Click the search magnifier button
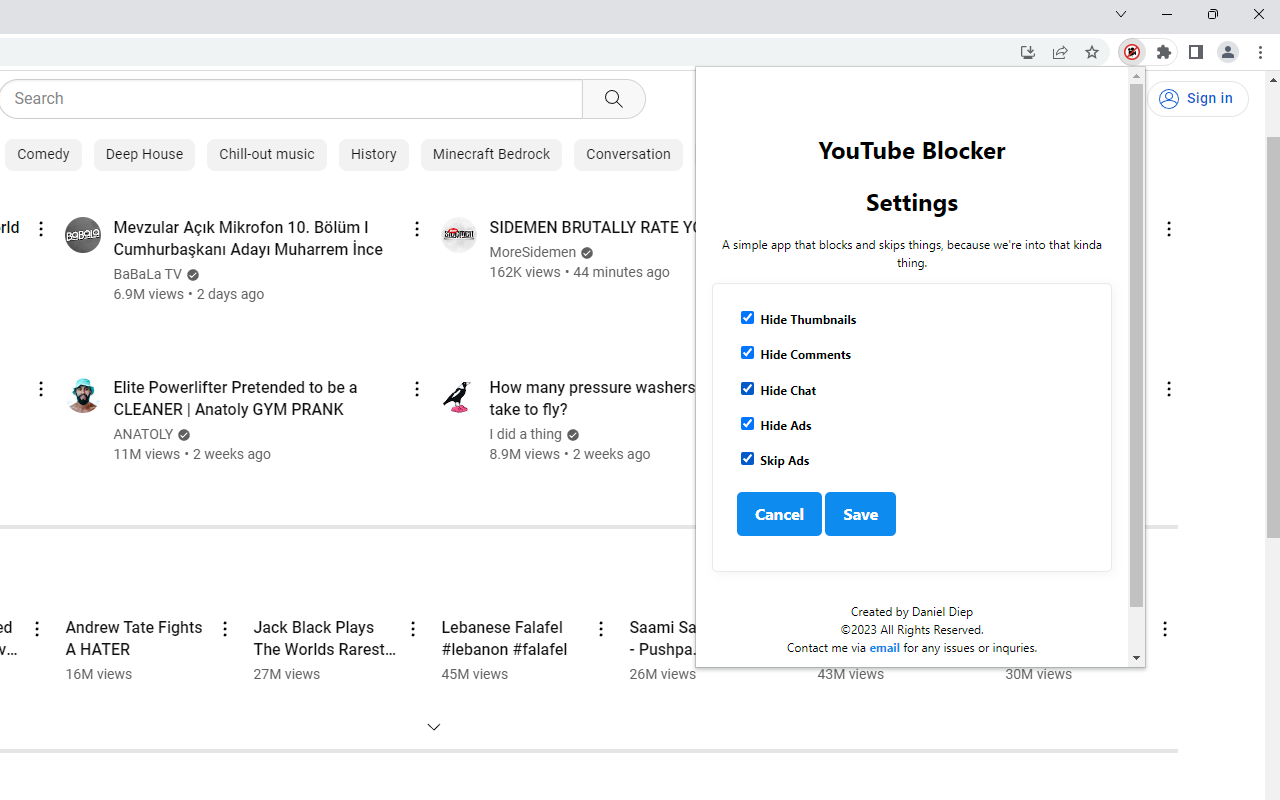 [x=614, y=99]
